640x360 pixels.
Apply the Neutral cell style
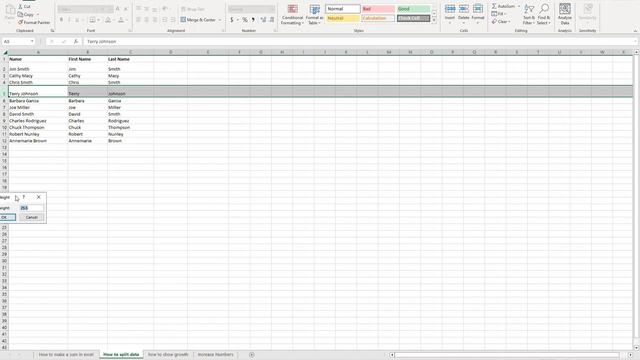click(x=343, y=18)
